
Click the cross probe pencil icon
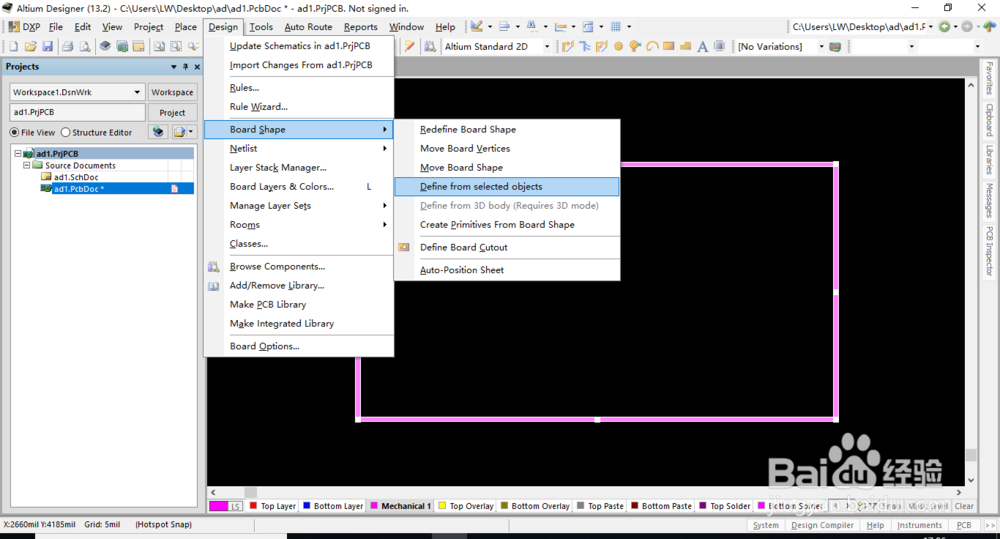click(x=409, y=46)
